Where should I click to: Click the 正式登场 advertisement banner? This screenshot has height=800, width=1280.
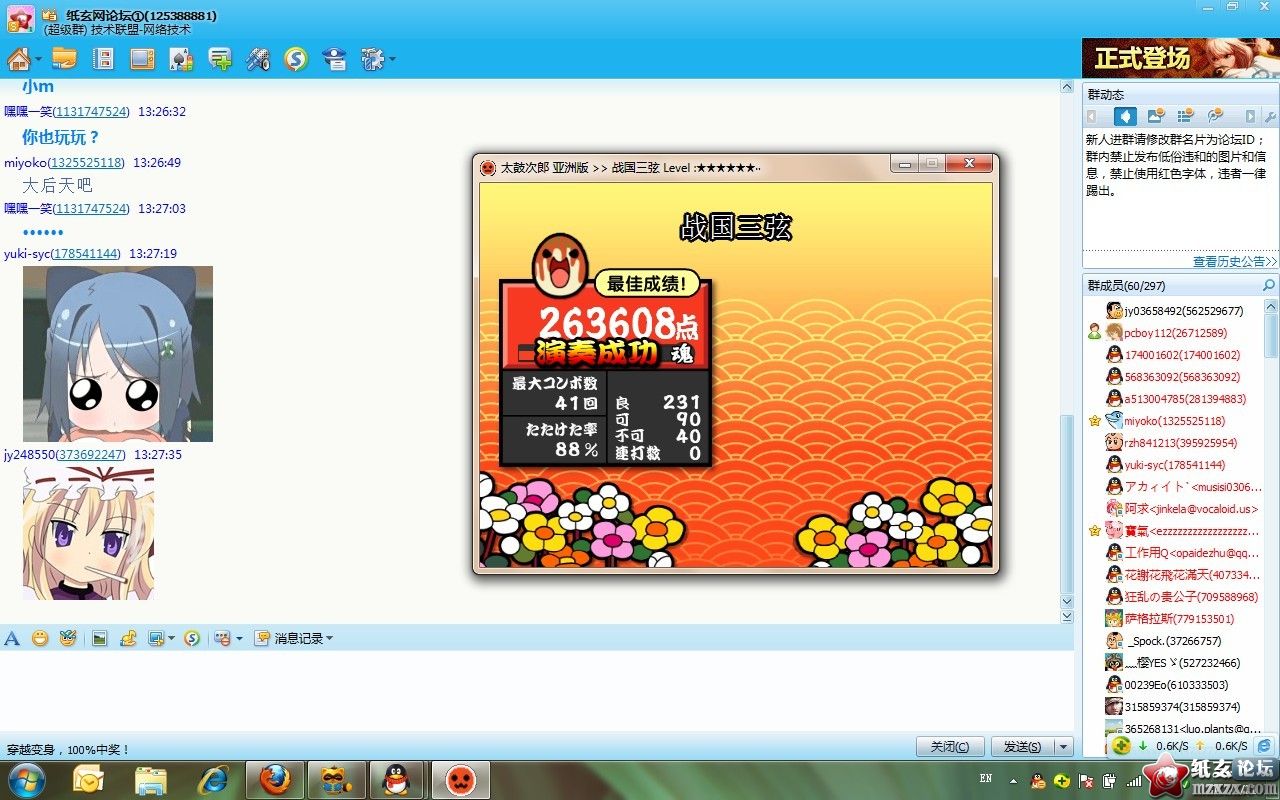(x=1181, y=58)
